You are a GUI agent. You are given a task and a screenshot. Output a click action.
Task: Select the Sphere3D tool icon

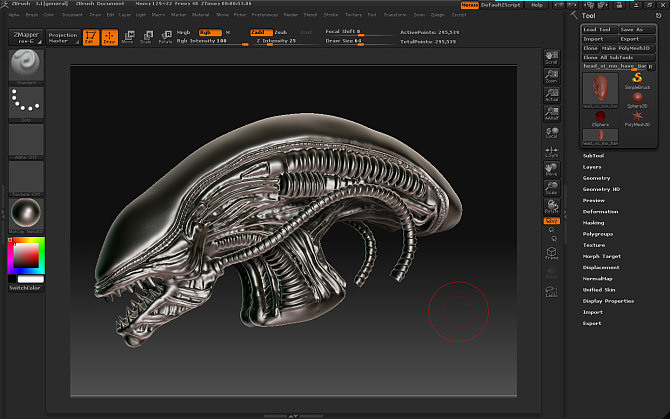coord(637,100)
